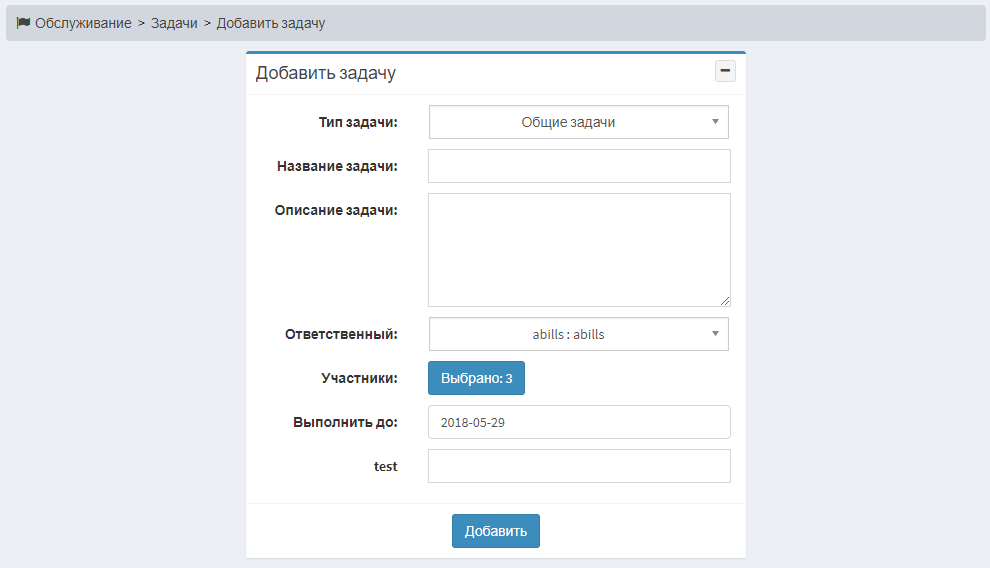Click the Добавить задачу panel title
This screenshot has width=990, height=568.
click(326, 73)
